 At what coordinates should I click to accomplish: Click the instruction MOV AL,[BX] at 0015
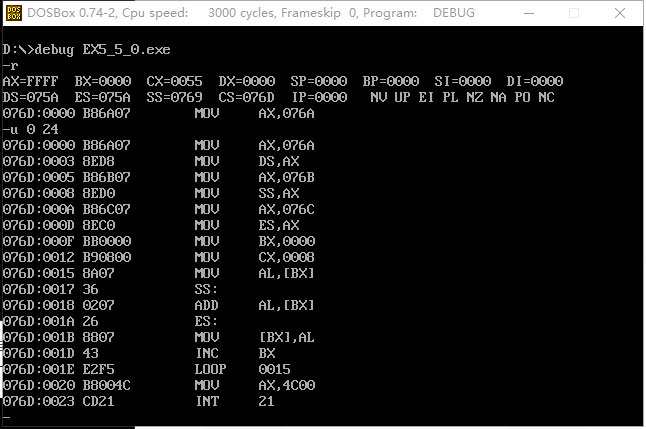pyautogui.click(x=254, y=273)
